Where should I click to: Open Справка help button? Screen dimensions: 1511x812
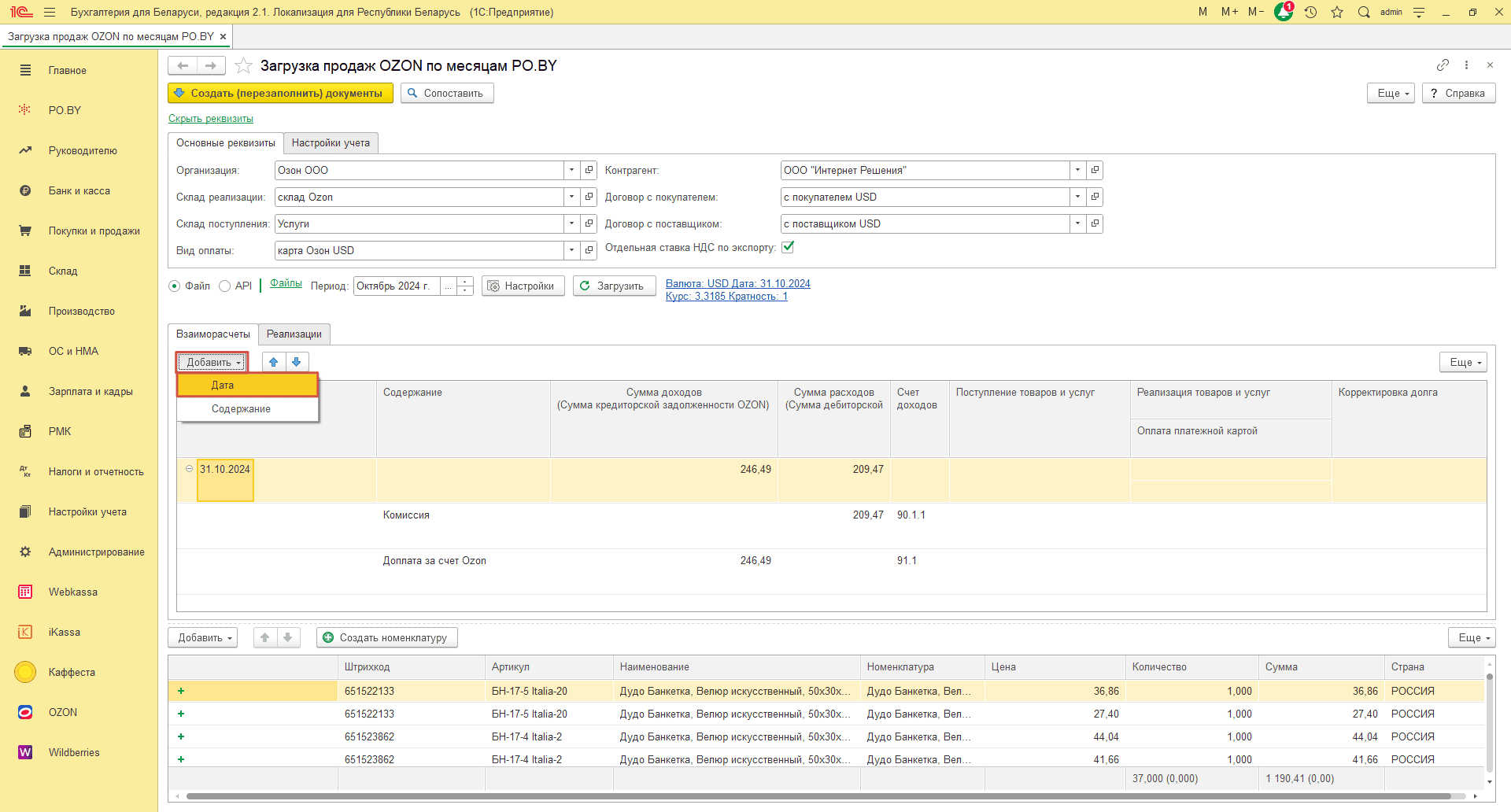1458,93
